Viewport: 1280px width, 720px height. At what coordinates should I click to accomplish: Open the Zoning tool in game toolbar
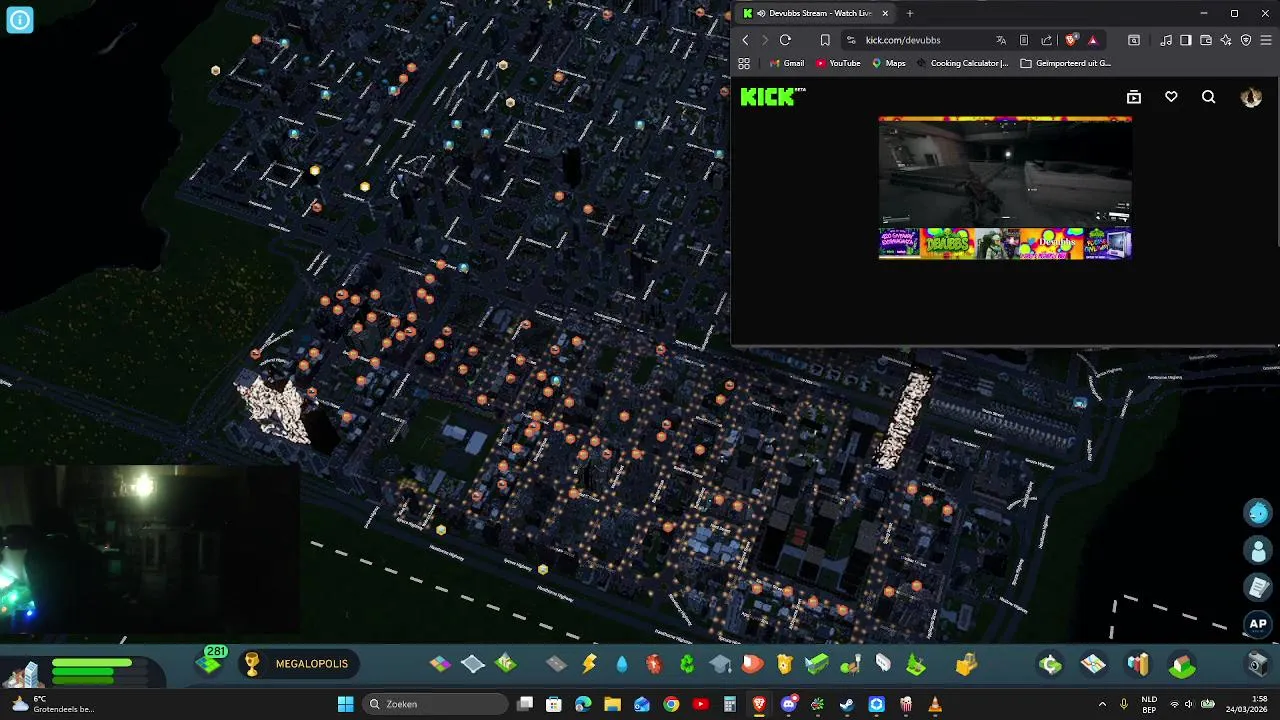point(441,664)
